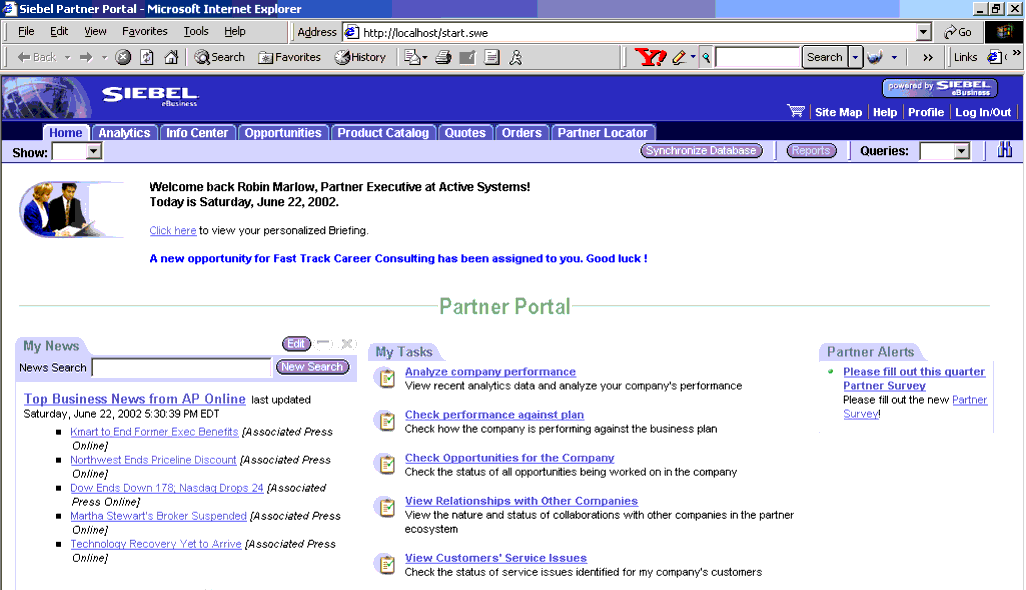
Task: Open Kmart to End Former Exec Benefits
Action: (x=154, y=432)
